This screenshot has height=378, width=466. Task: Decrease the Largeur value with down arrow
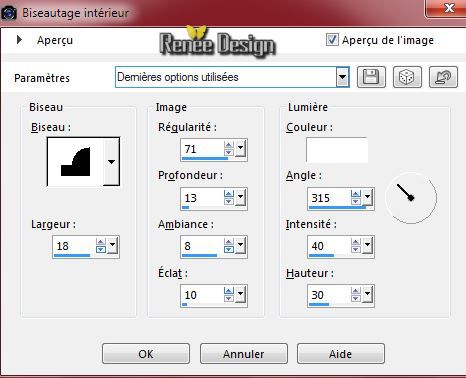tap(101, 250)
